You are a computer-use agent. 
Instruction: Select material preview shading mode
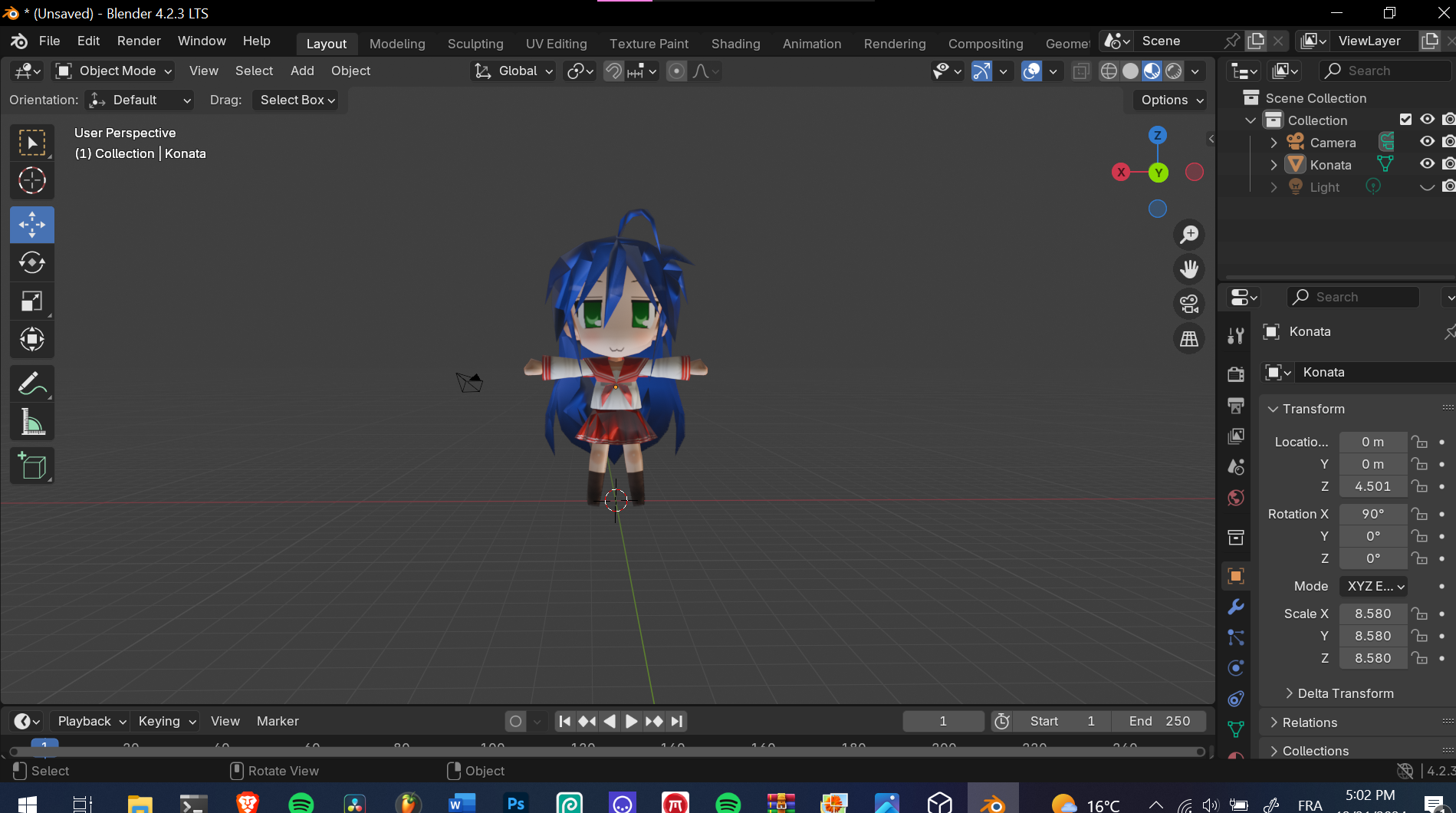[1152, 71]
